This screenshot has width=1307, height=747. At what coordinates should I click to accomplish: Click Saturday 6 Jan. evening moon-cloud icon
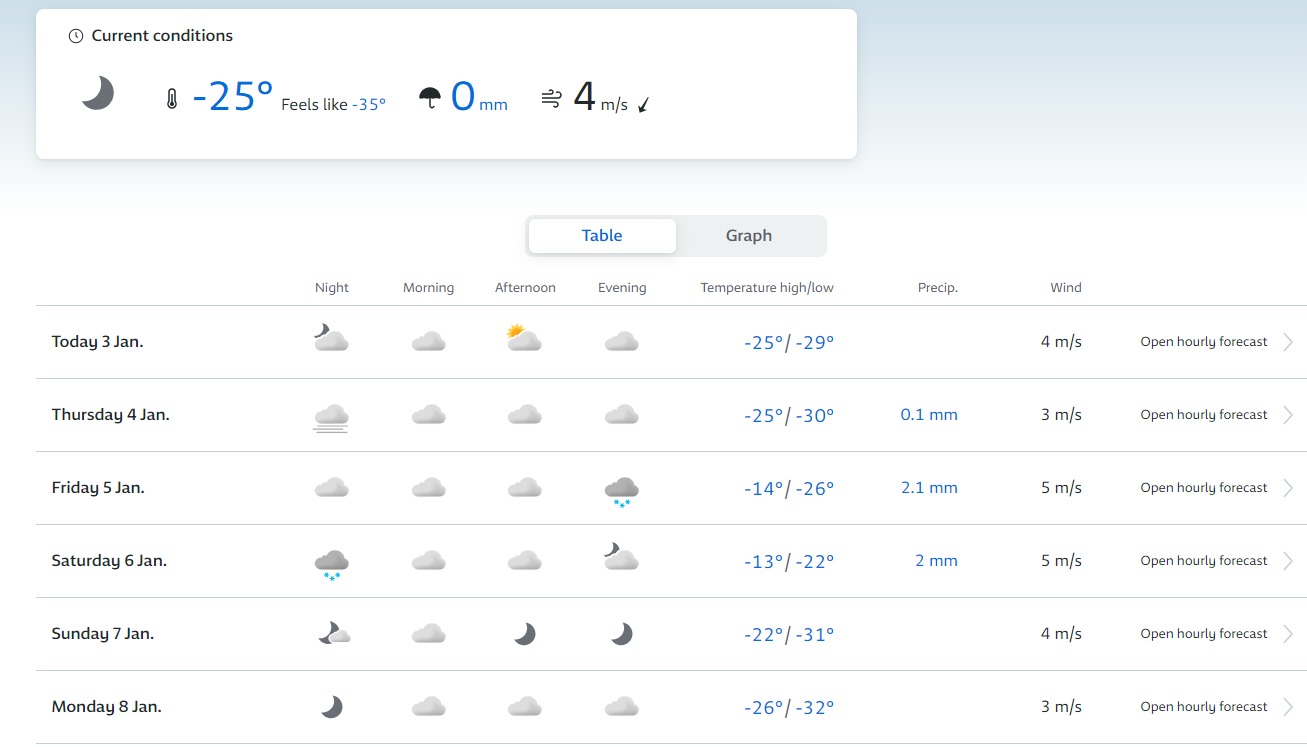pyautogui.click(x=621, y=557)
